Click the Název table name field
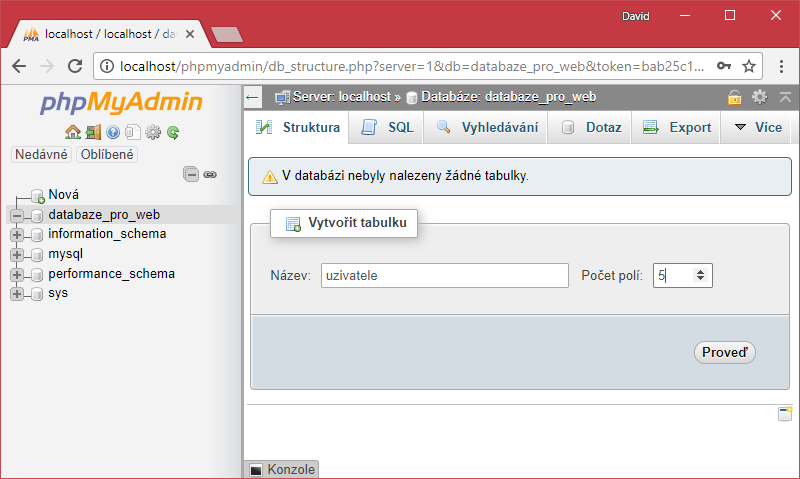Viewport: 800px width, 479px height. (444, 275)
